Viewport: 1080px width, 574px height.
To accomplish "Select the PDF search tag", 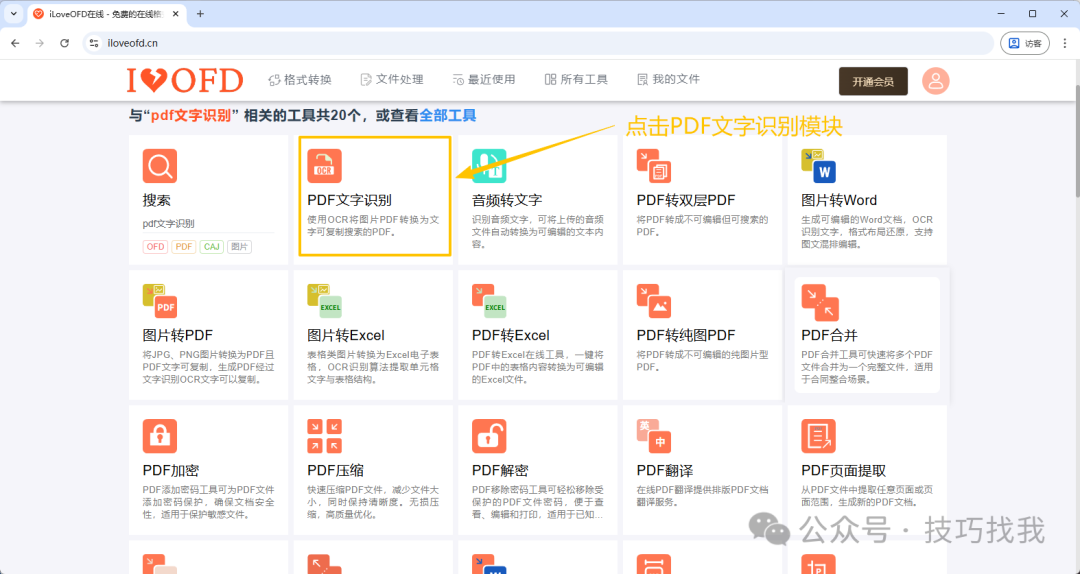I will point(184,247).
